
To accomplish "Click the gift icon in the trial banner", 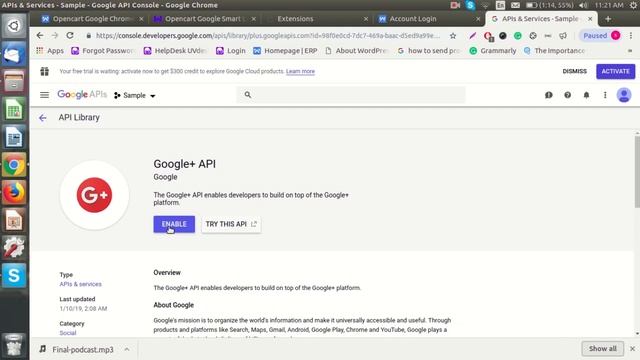I will (x=44, y=71).
